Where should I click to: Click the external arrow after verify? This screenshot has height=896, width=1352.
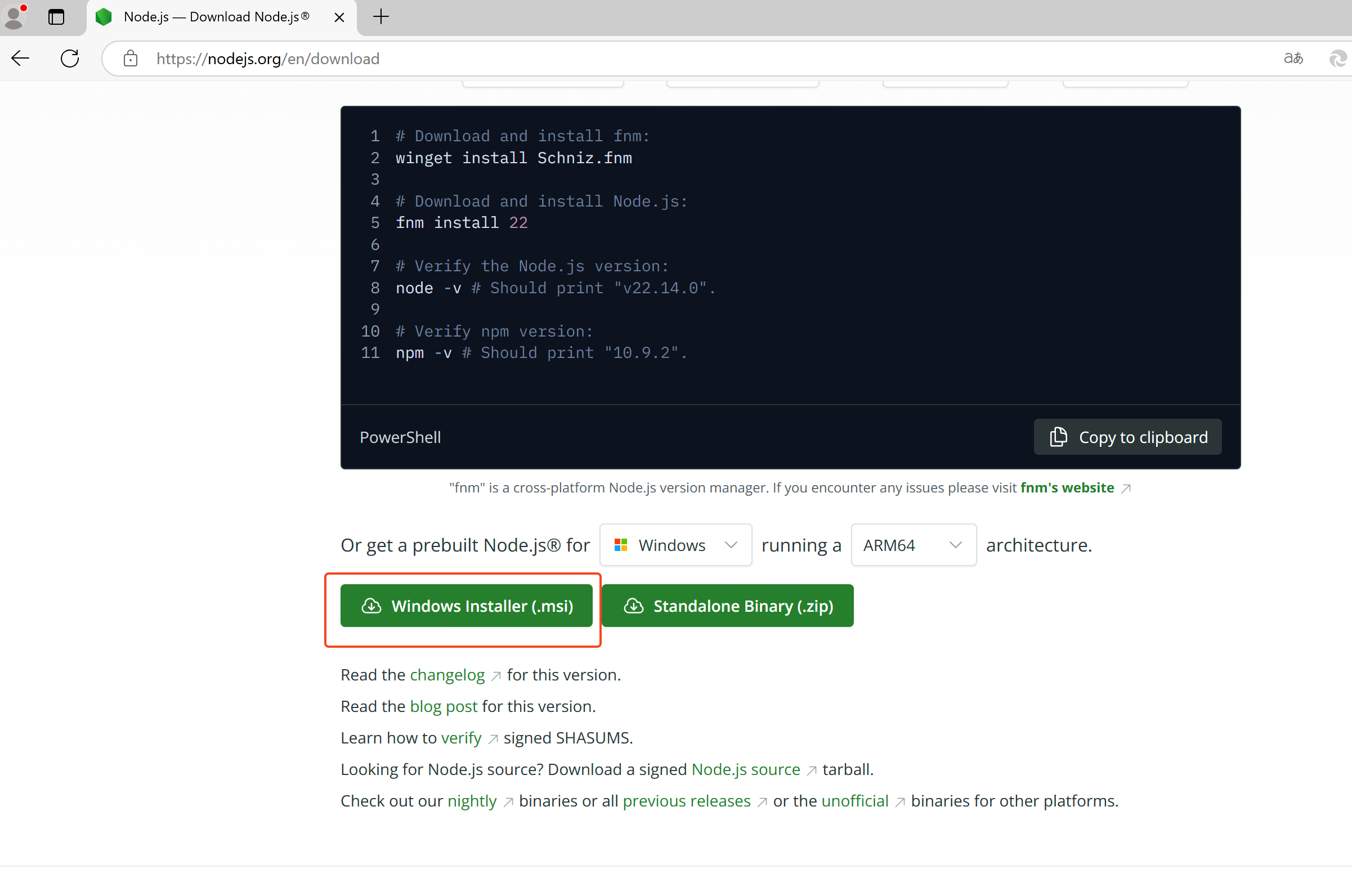pos(493,740)
